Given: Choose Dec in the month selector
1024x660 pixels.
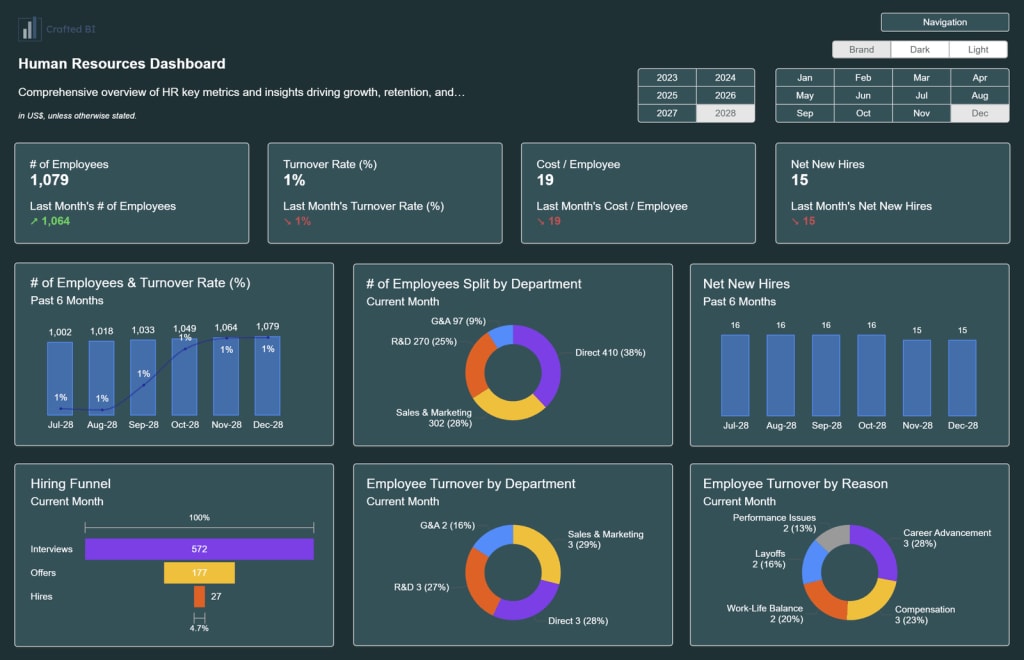Looking at the screenshot, I should click(x=979, y=113).
